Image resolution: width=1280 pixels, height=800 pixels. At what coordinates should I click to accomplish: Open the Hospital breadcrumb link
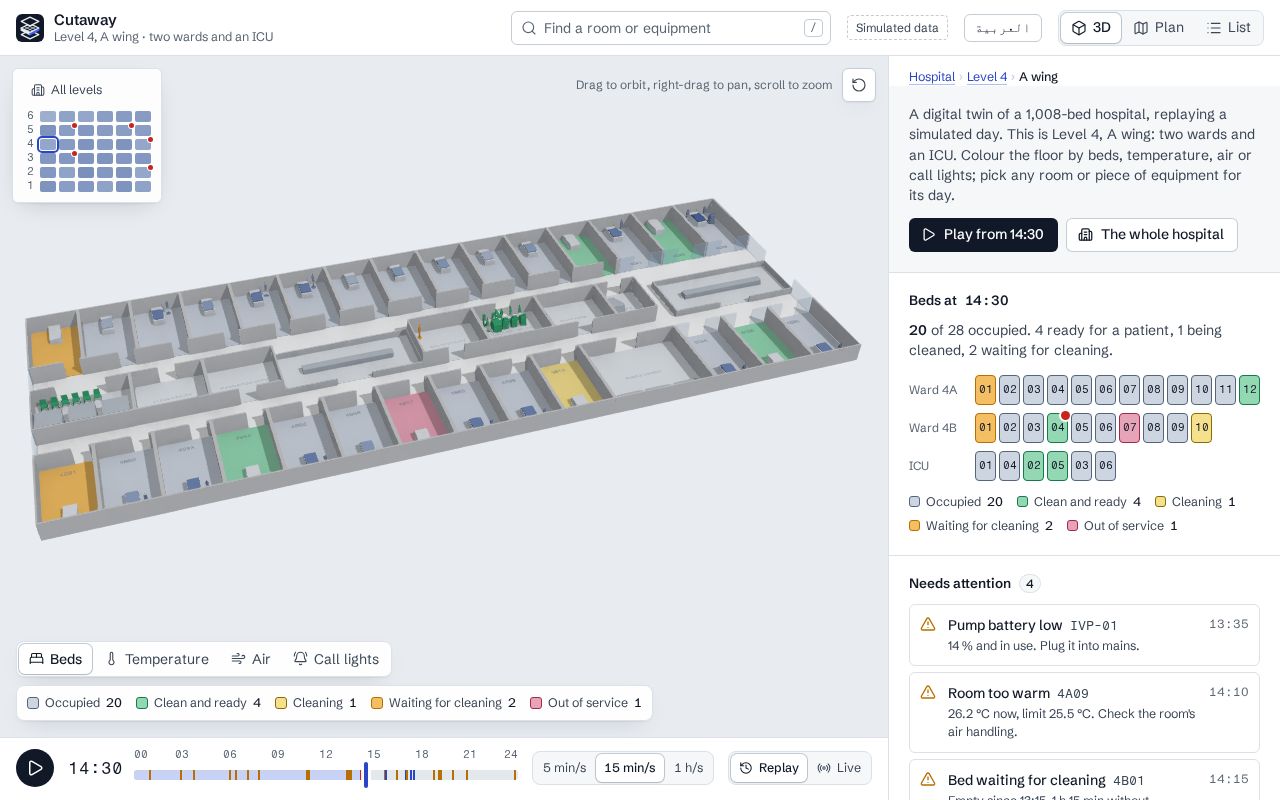(932, 77)
